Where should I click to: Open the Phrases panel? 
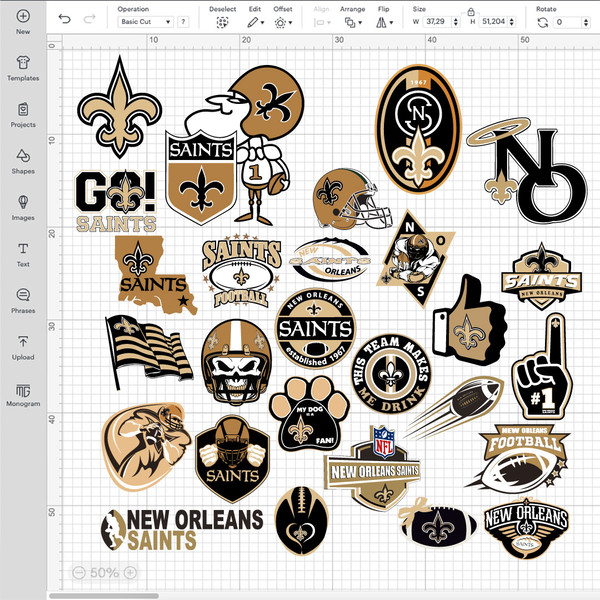click(x=23, y=301)
